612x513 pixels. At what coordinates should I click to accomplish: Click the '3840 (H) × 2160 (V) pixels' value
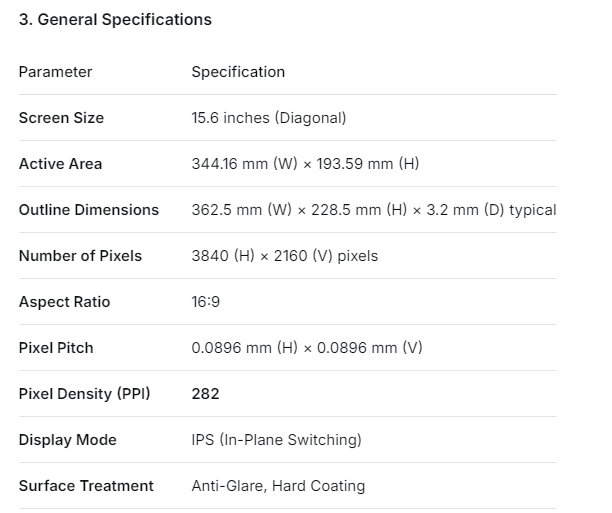click(x=285, y=256)
